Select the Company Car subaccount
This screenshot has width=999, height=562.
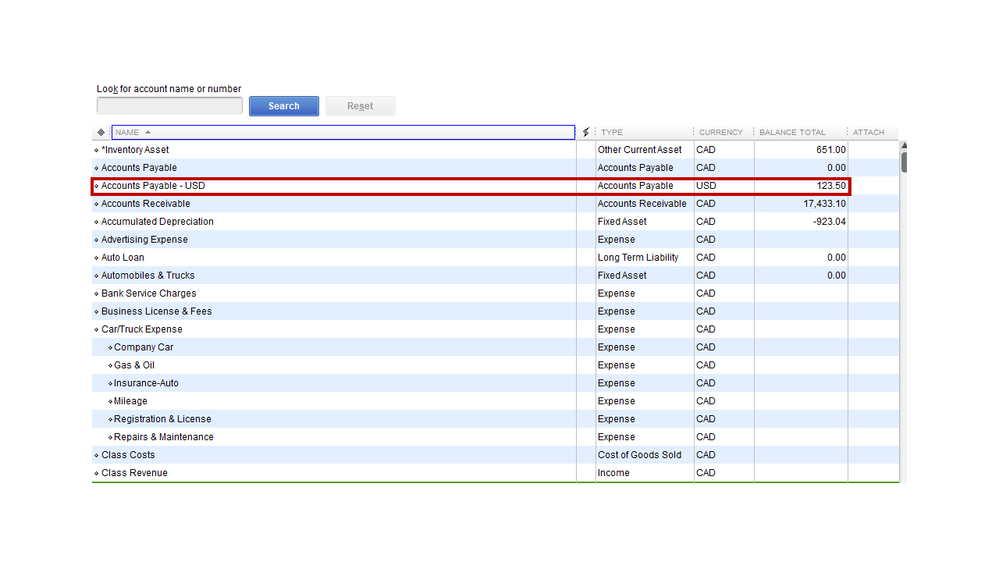[x=496, y=347]
